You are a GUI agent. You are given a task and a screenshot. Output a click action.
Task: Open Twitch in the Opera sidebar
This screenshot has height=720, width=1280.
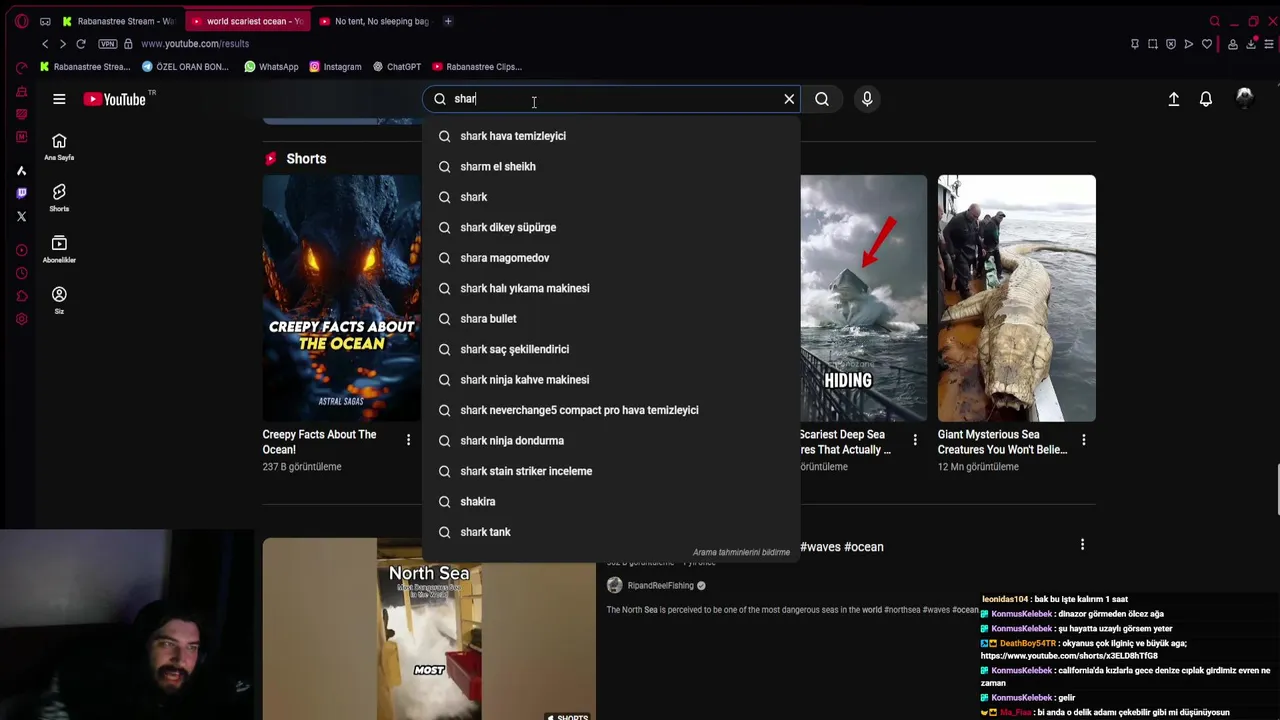(21, 193)
